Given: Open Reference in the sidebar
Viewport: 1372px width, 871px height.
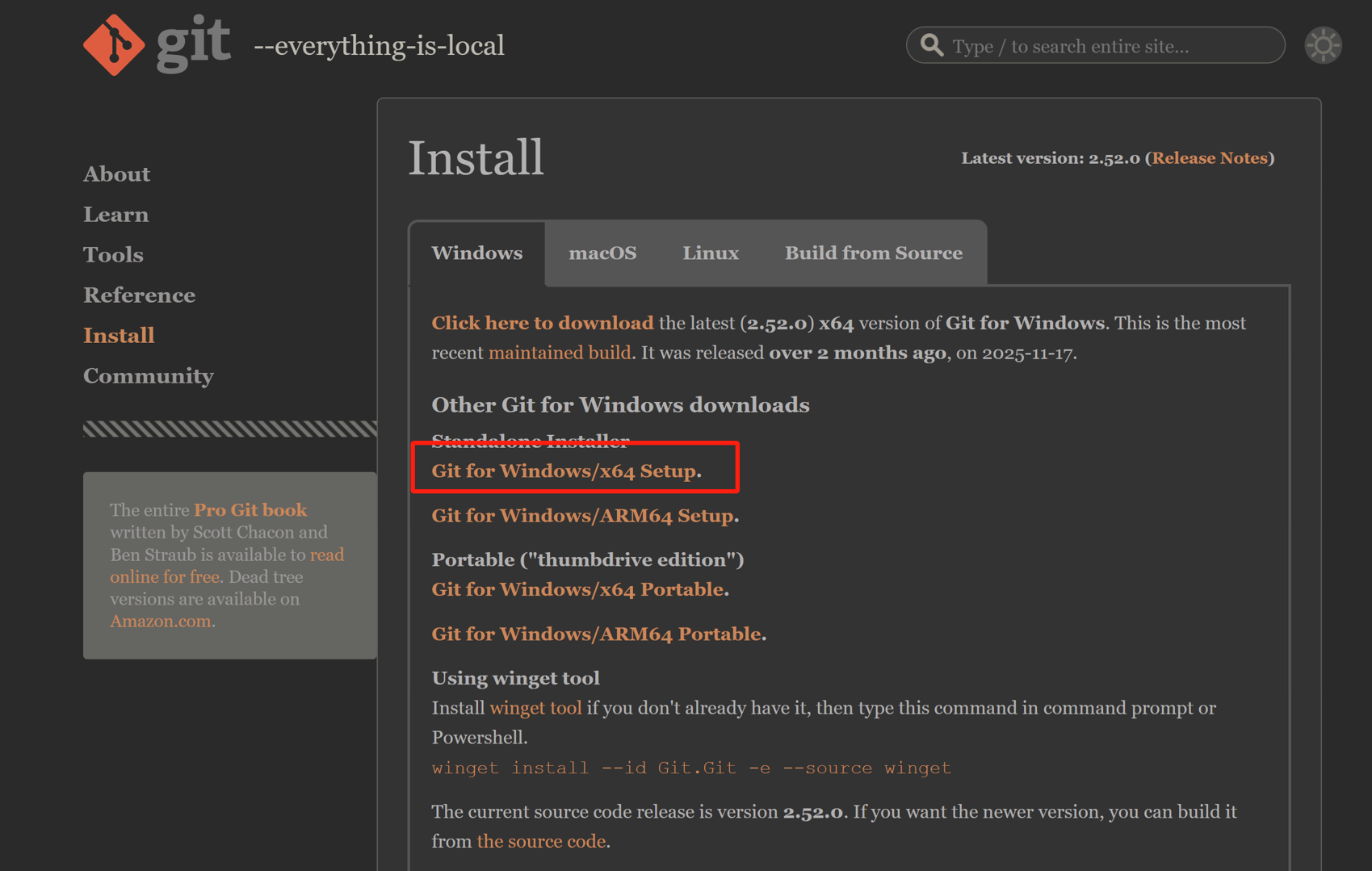Looking at the screenshot, I should [x=139, y=295].
